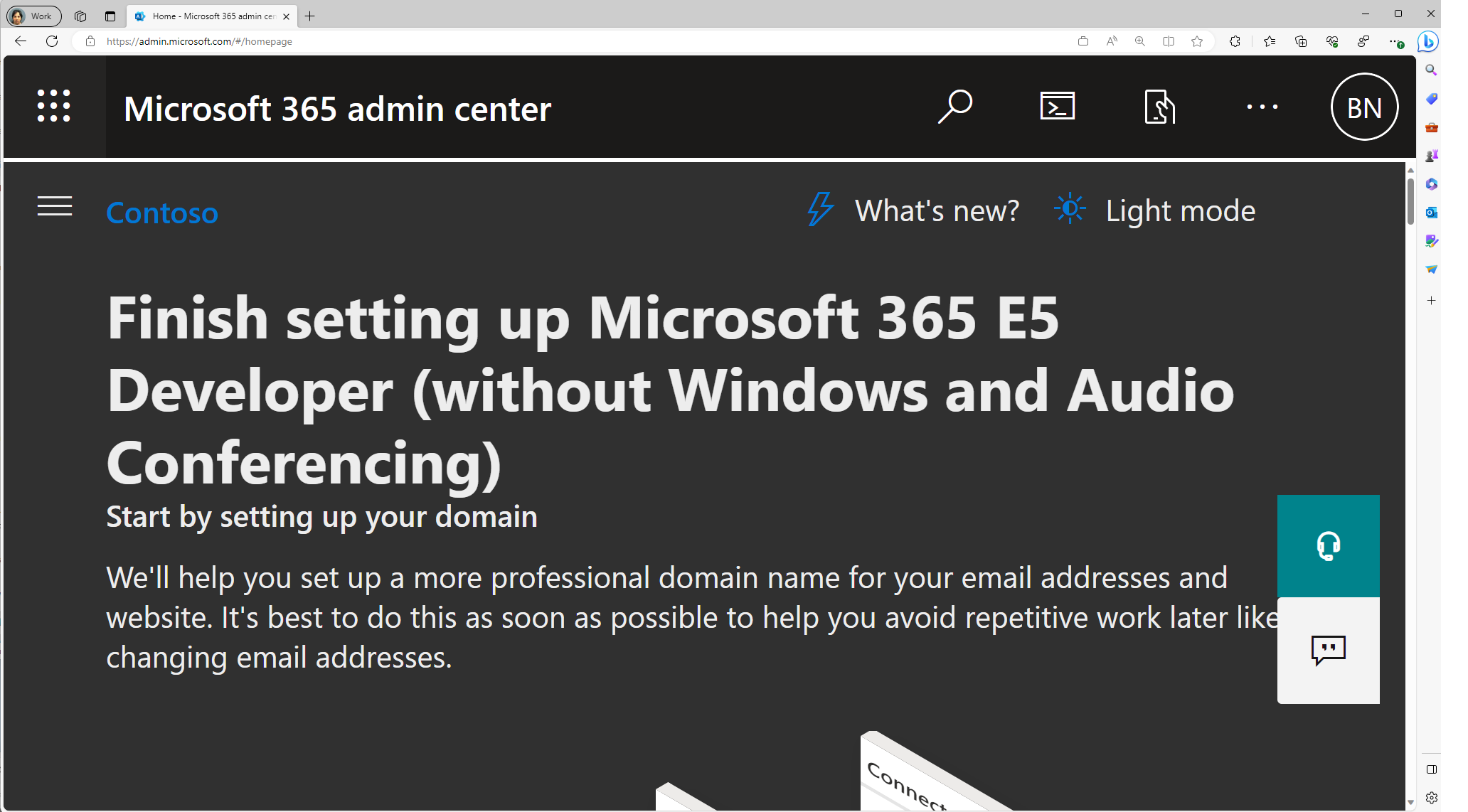Open Microsoft Edge favorites star icon
Screen dimensions: 1468x812
coord(1198,42)
